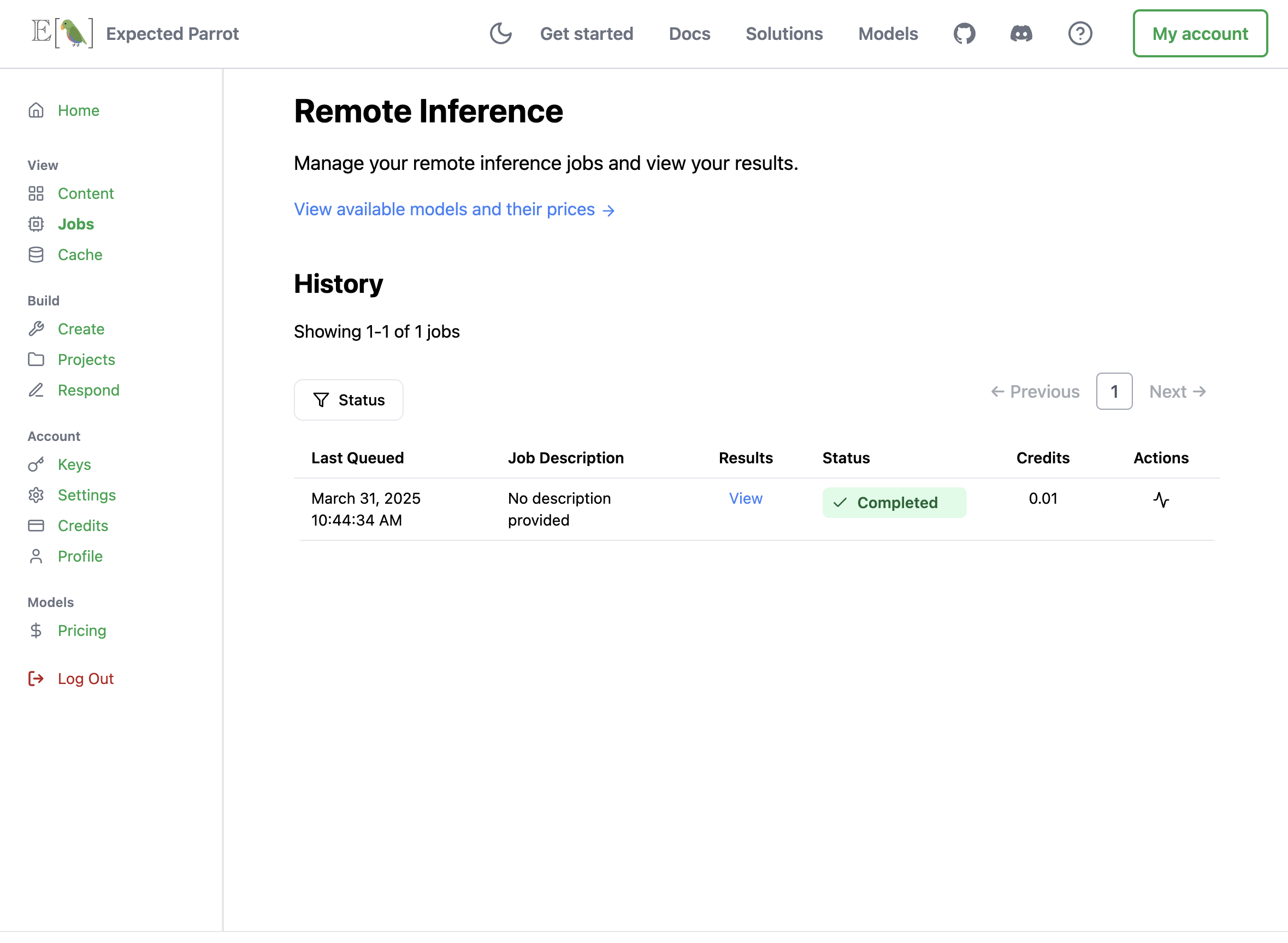This screenshot has height=943, width=1288.
Task: Select the Solutions navigation item
Action: tap(784, 34)
